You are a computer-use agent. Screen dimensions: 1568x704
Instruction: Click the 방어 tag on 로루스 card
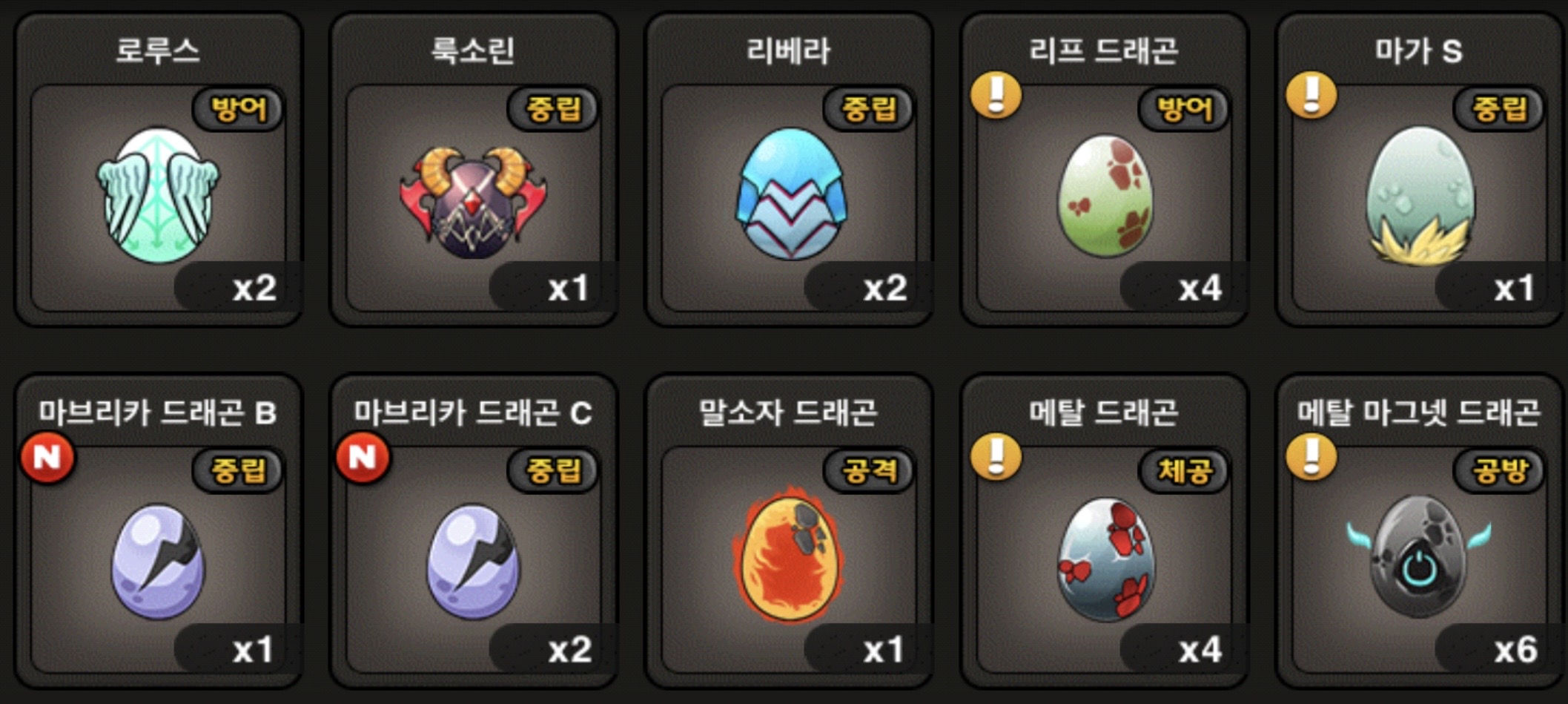238,109
